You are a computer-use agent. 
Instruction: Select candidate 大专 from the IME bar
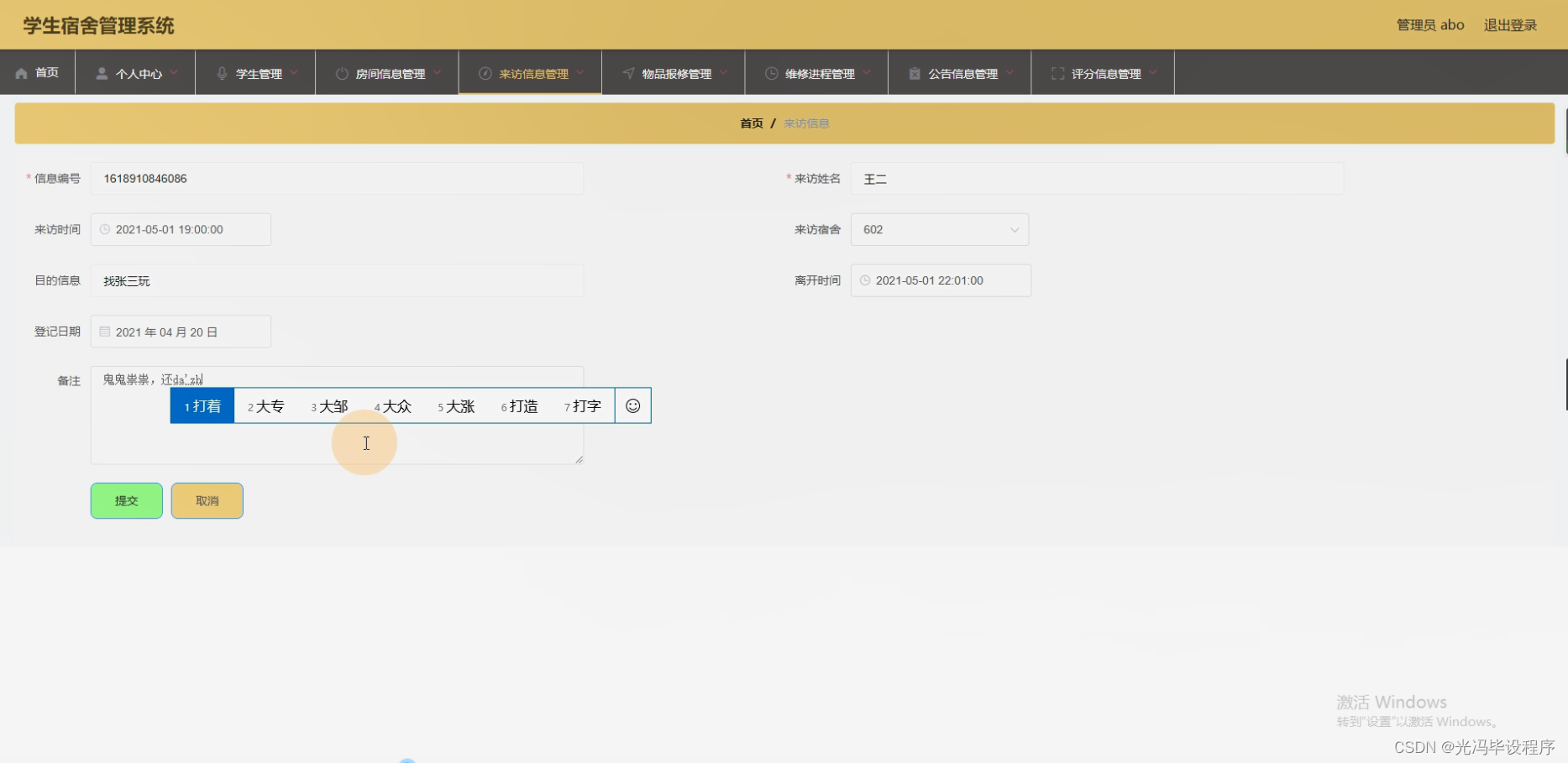pyautogui.click(x=267, y=405)
